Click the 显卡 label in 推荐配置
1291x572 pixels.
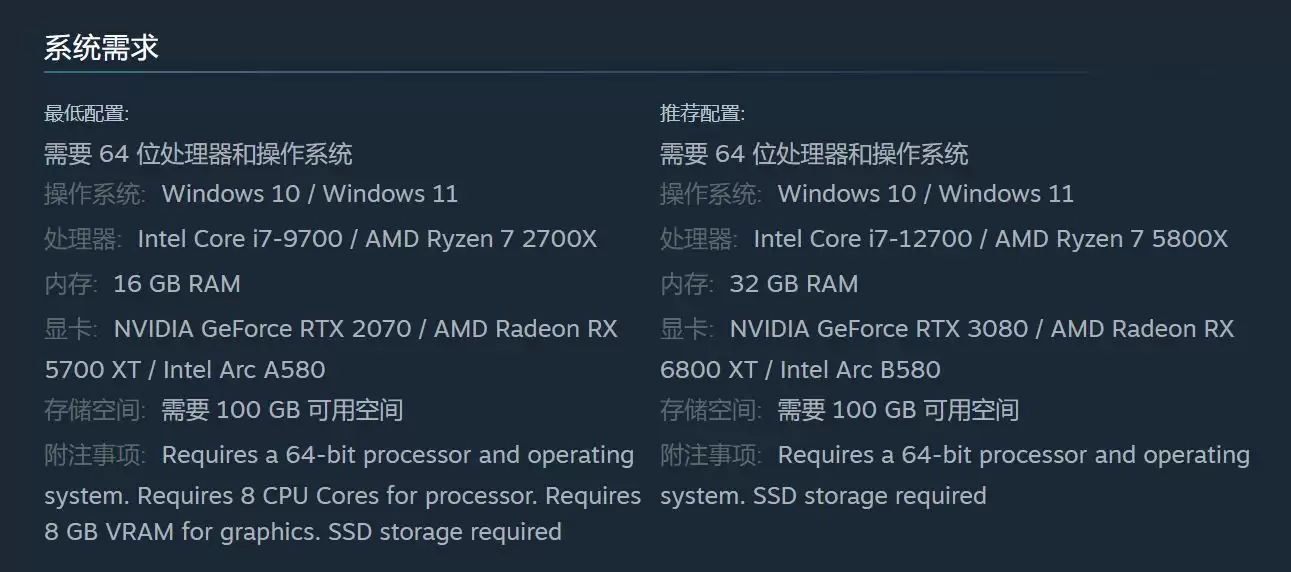click(x=687, y=329)
